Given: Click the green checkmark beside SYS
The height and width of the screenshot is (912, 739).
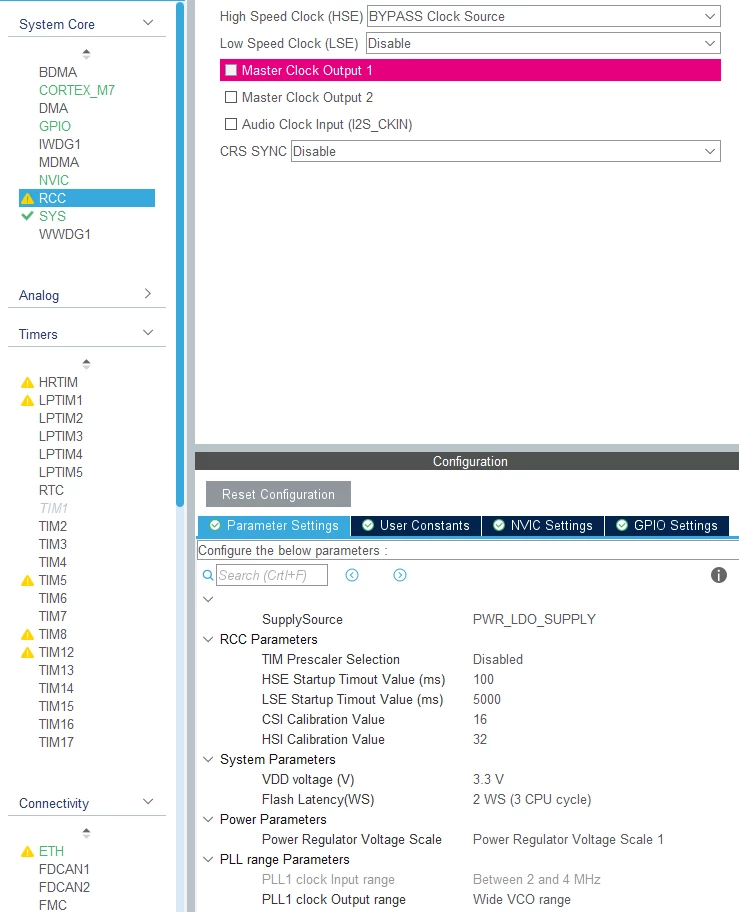Looking at the screenshot, I should click(27, 216).
